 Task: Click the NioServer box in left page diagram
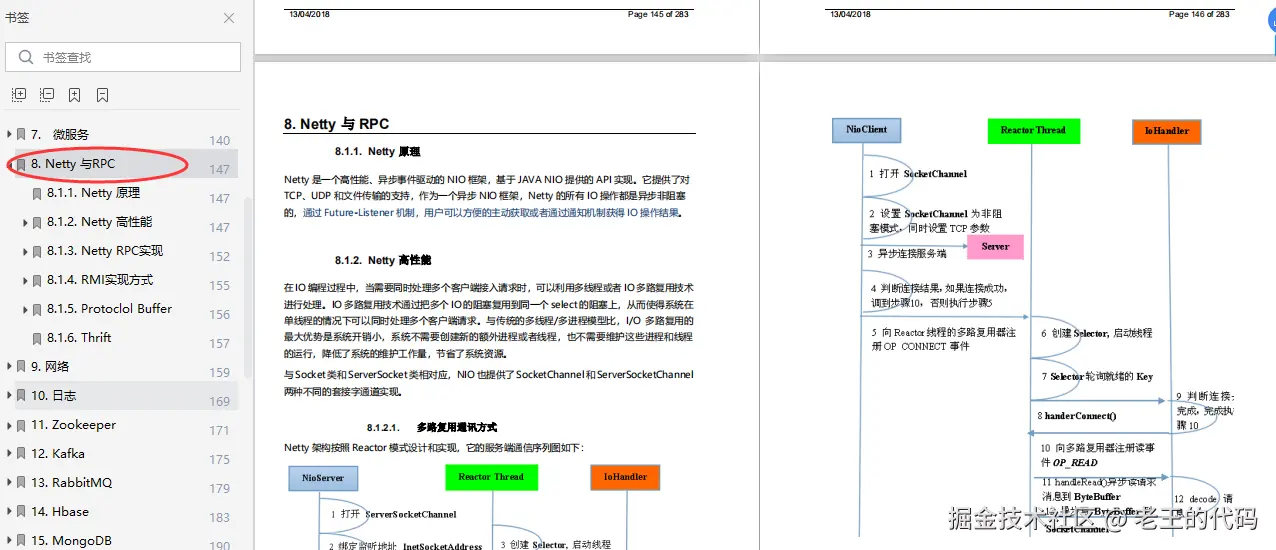pos(323,478)
